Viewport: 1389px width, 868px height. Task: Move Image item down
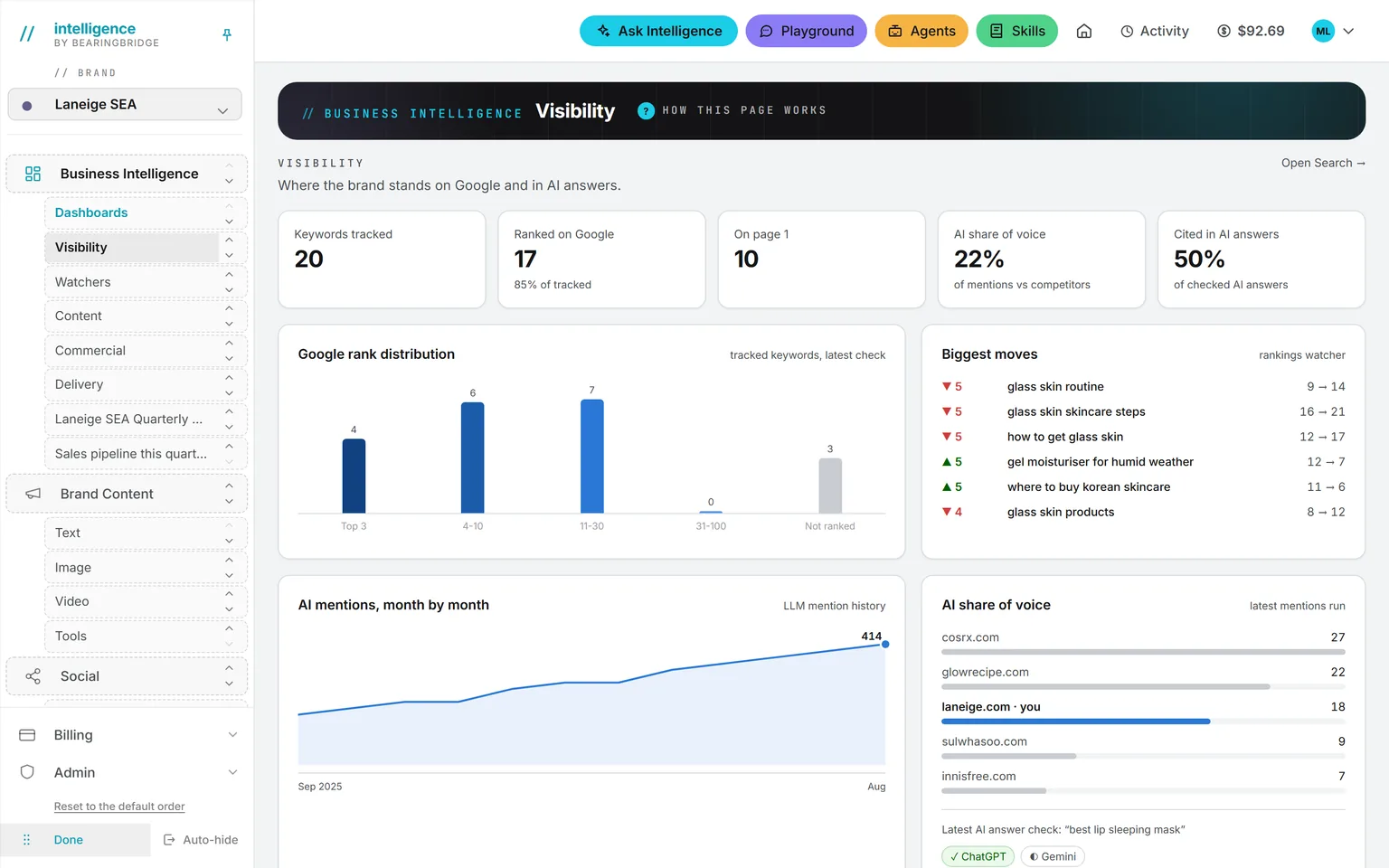pyautogui.click(x=229, y=576)
